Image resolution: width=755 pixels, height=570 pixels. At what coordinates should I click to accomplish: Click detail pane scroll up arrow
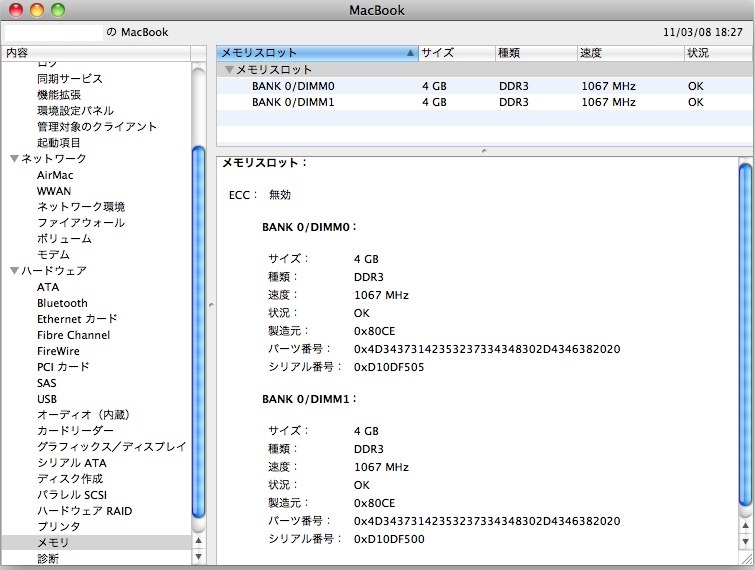click(x=745, y=525)
